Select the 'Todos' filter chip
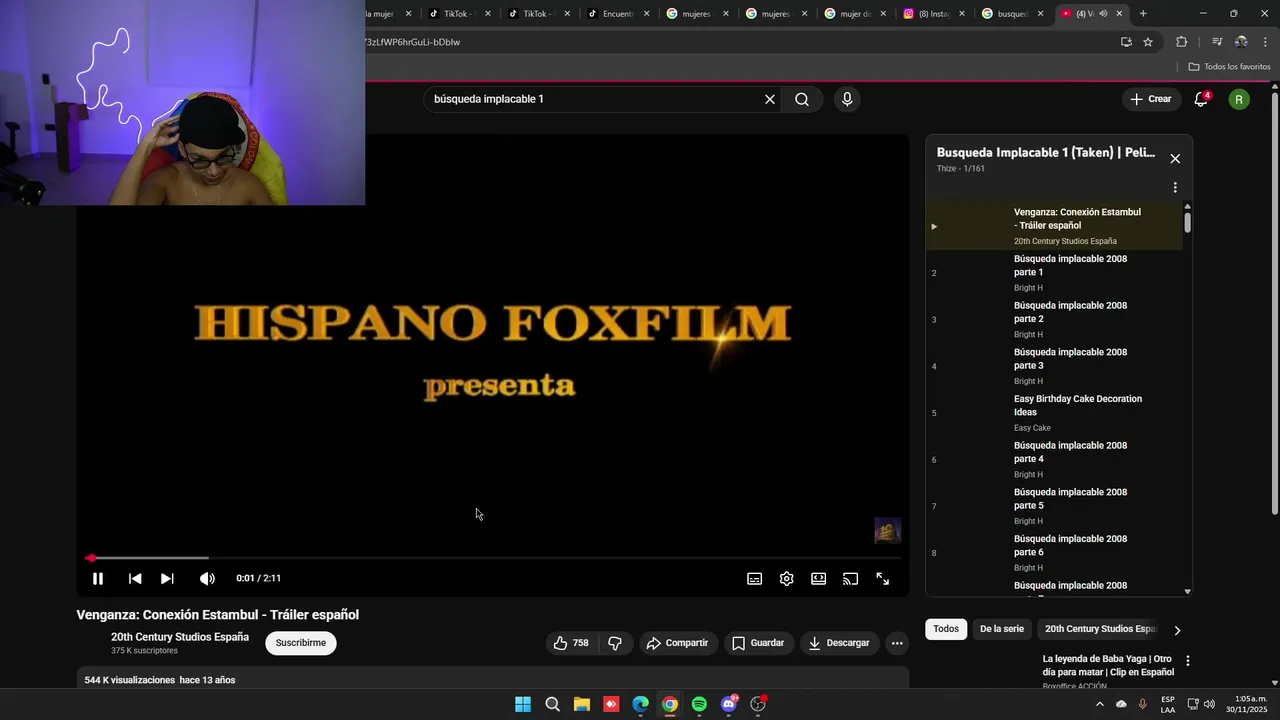 click(946, 629)
